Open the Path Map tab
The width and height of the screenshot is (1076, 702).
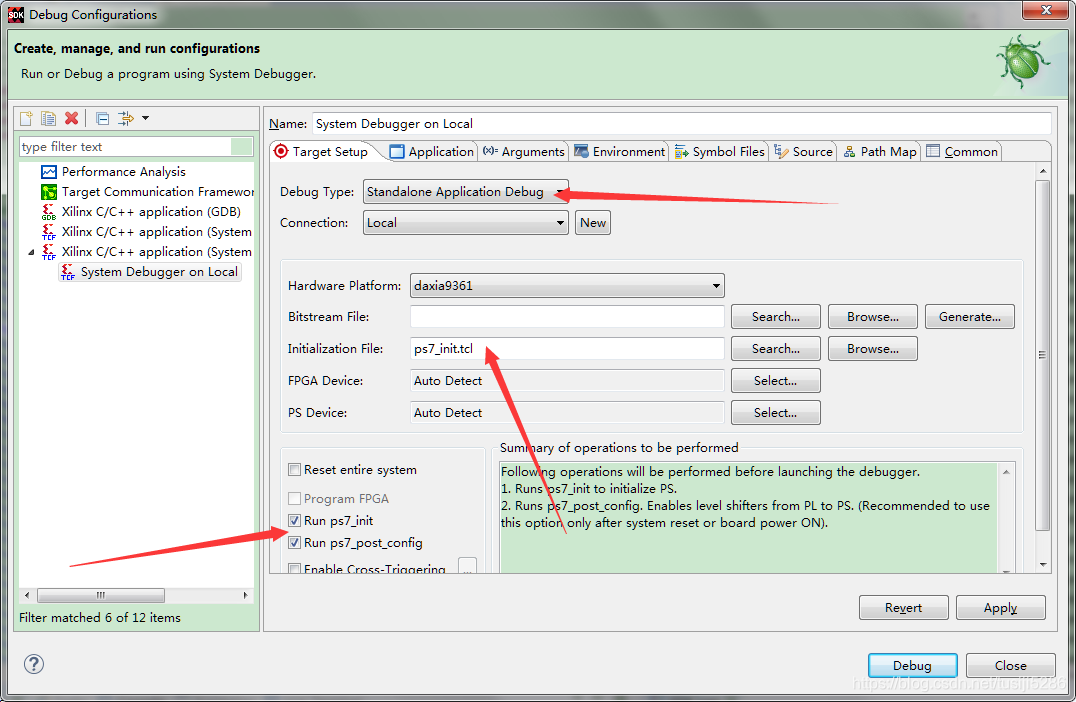coord(880,152)
